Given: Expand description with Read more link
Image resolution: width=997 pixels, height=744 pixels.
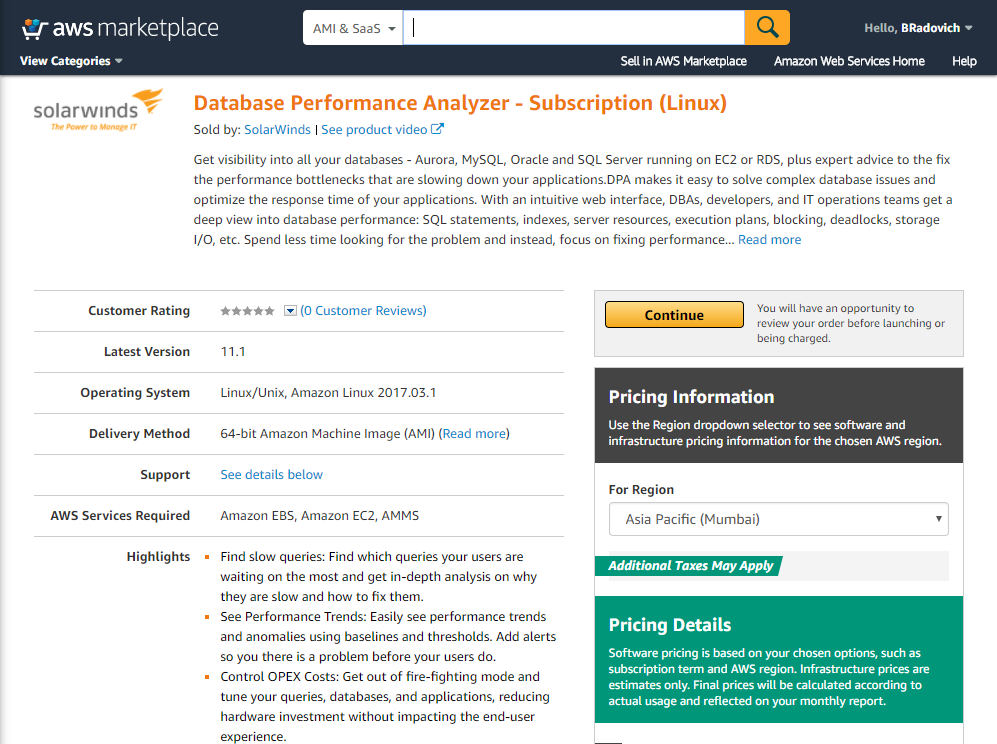Looking at the screenshot, I should pos(769,240).
